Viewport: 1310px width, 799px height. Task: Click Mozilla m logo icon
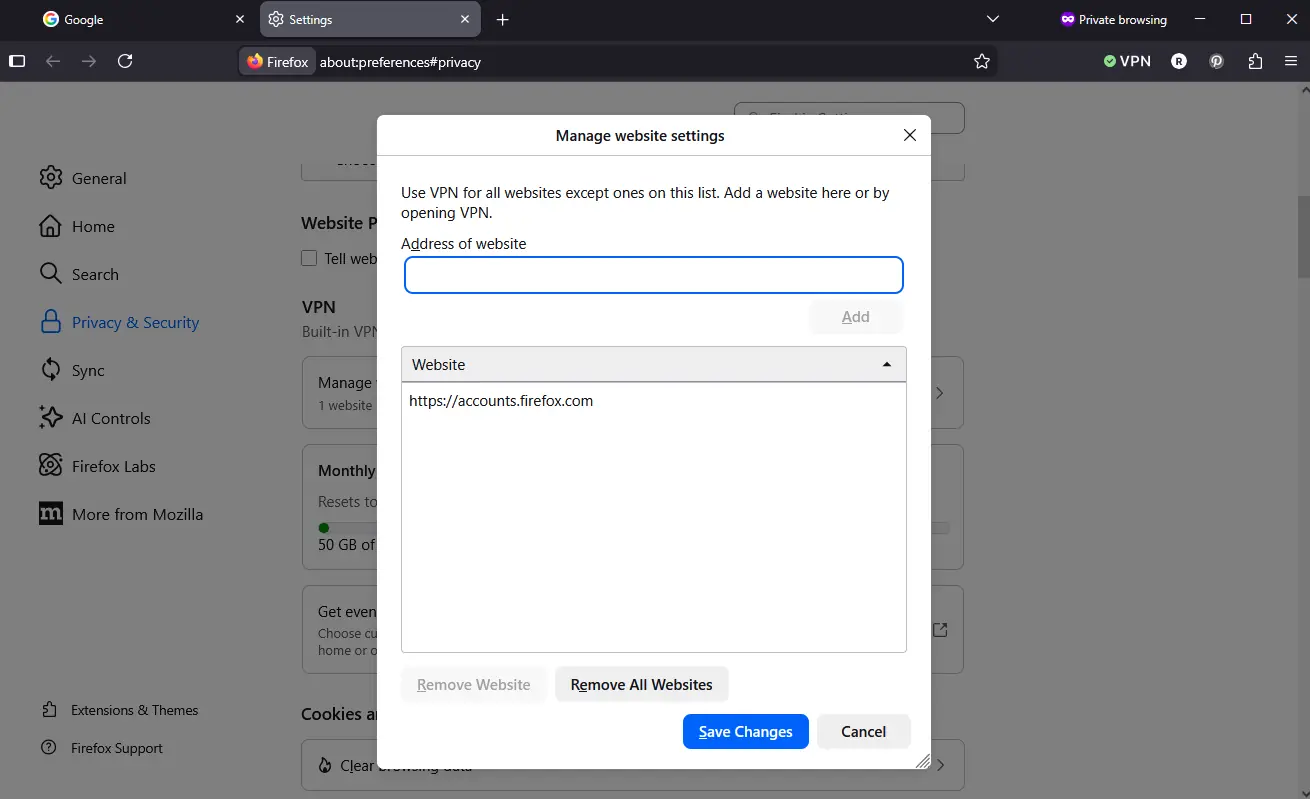coord(50,514)
